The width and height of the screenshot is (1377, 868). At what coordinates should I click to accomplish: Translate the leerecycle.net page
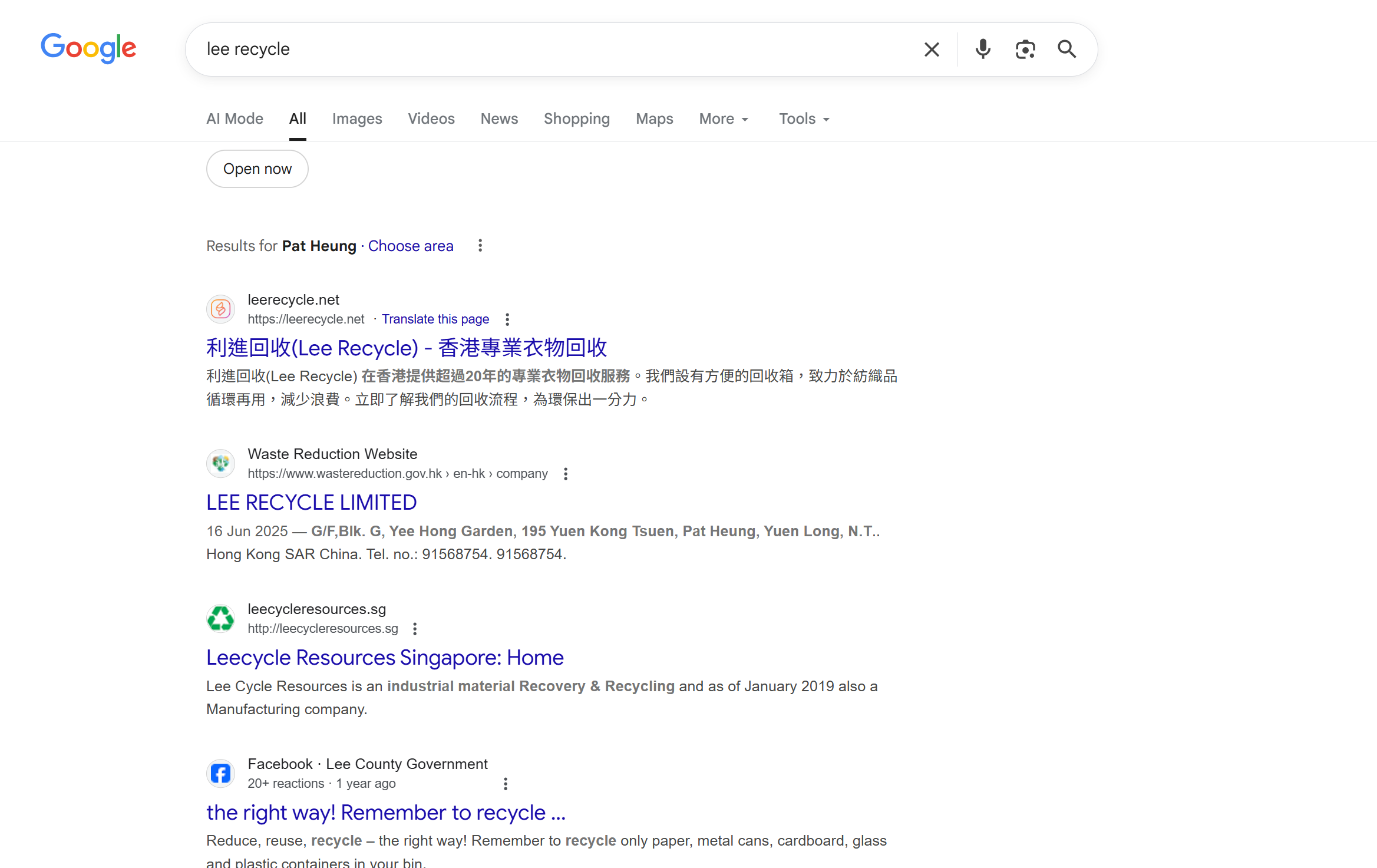click(x=435, y=319)
